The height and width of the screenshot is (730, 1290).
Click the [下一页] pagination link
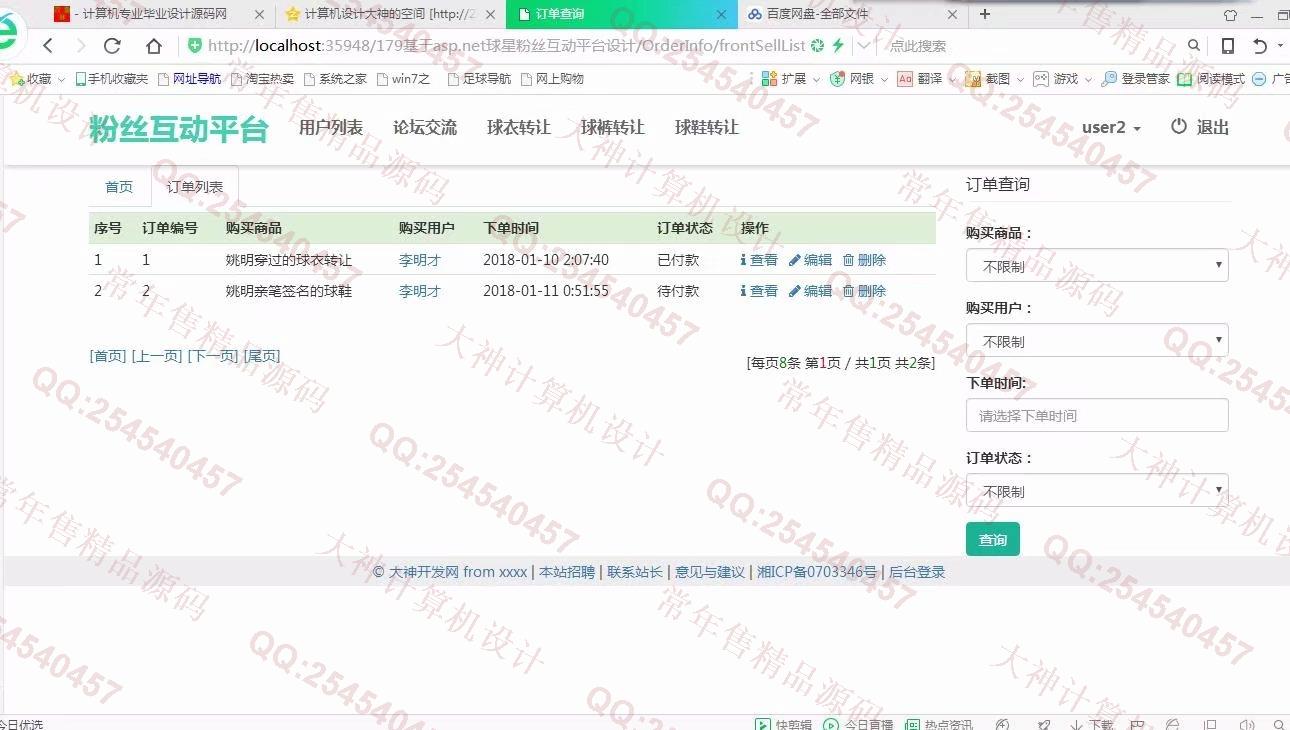point(213,356)
